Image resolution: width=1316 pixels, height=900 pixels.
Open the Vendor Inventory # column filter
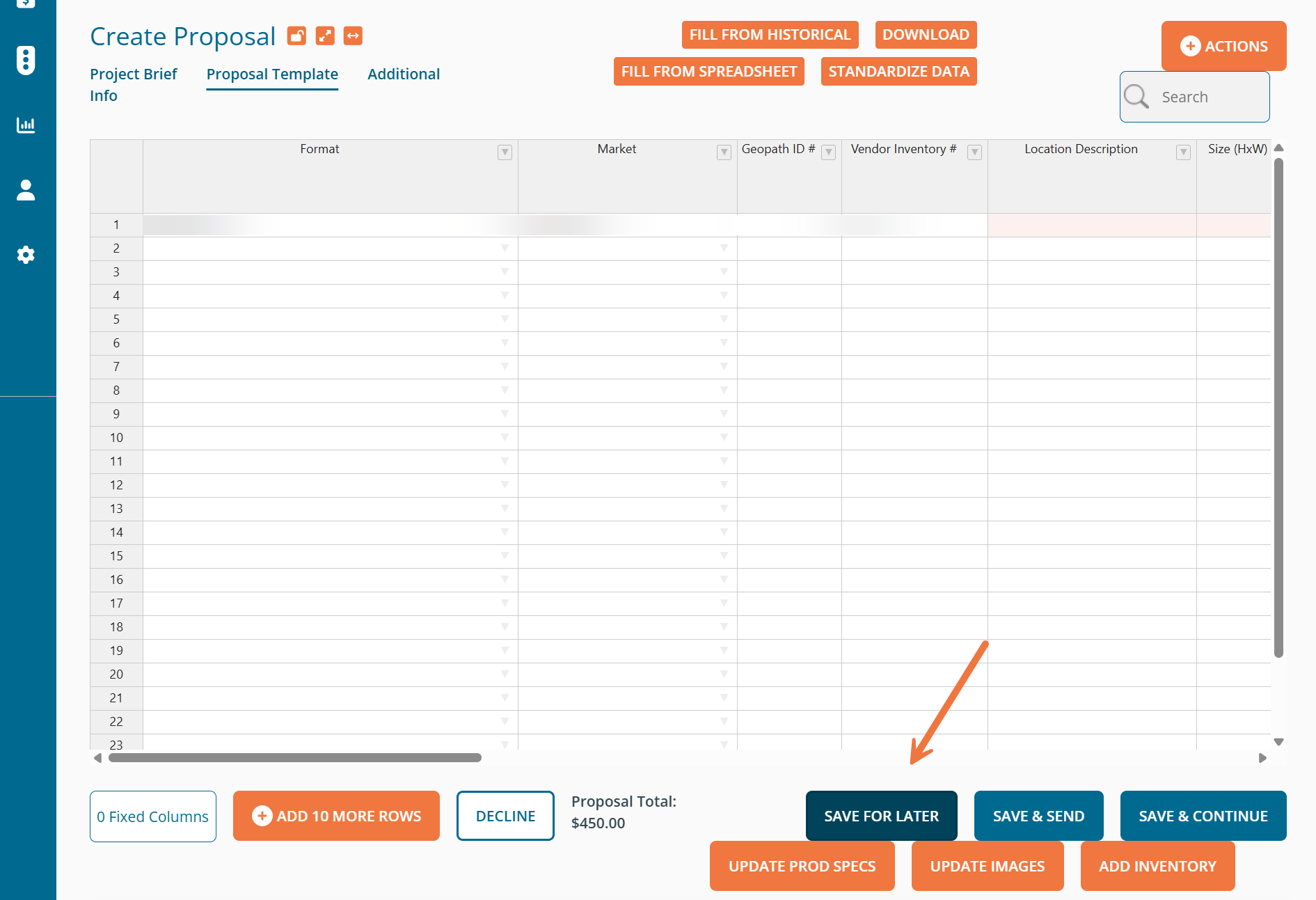coord(974,152)
